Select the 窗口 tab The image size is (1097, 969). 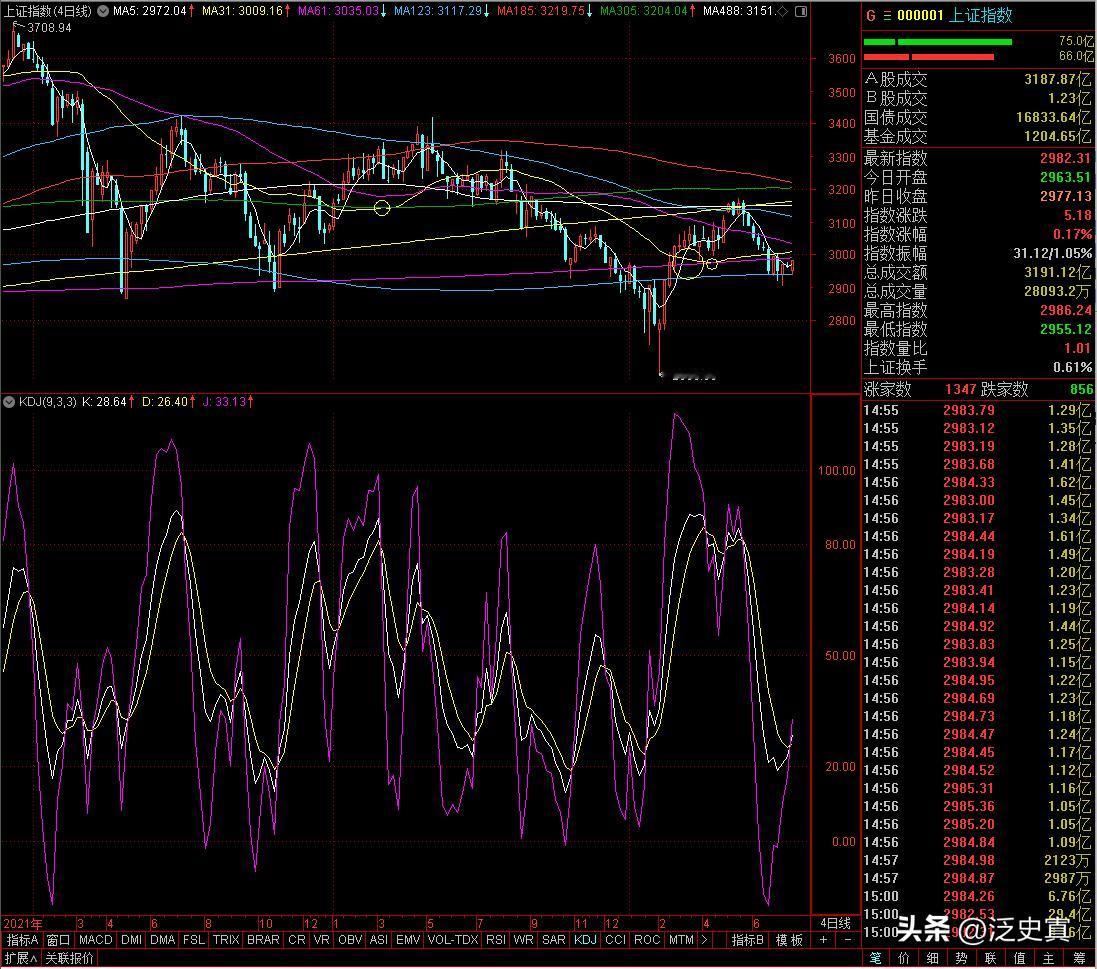(x=59, y=940)
